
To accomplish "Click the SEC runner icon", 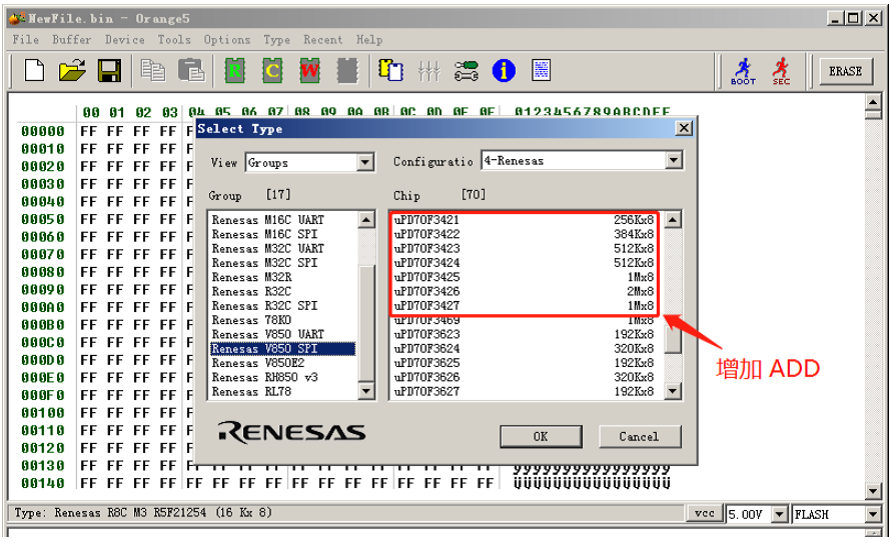I will [x=781, y=71].
